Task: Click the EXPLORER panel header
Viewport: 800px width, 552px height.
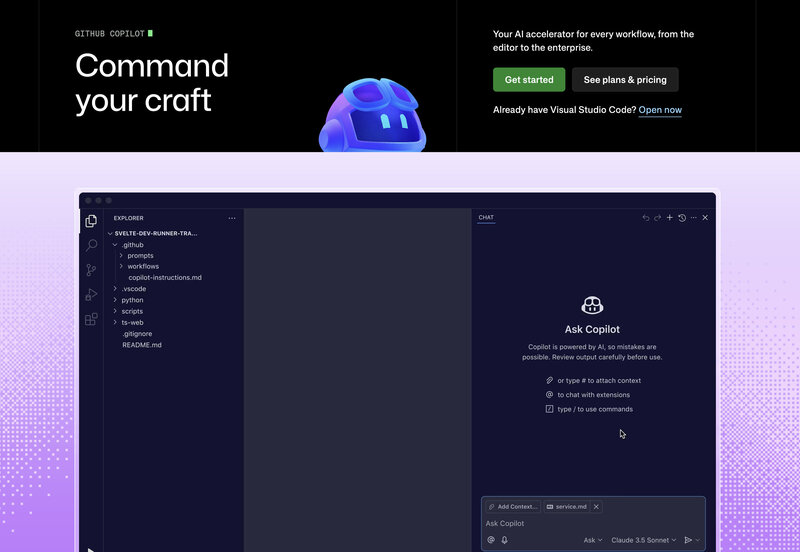Action: [129, 218]
